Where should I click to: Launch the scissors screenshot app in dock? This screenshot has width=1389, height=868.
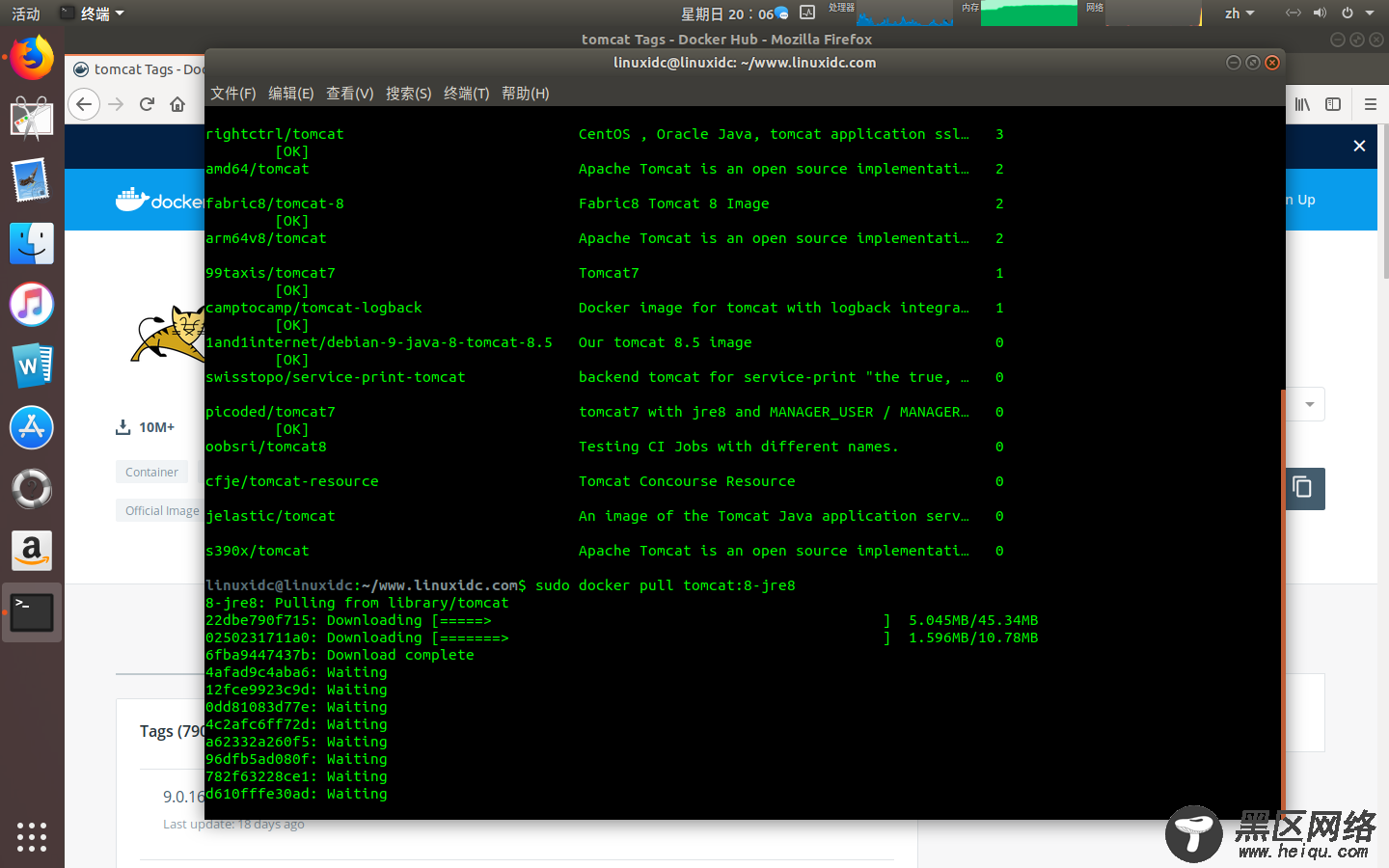pos(32,120)
